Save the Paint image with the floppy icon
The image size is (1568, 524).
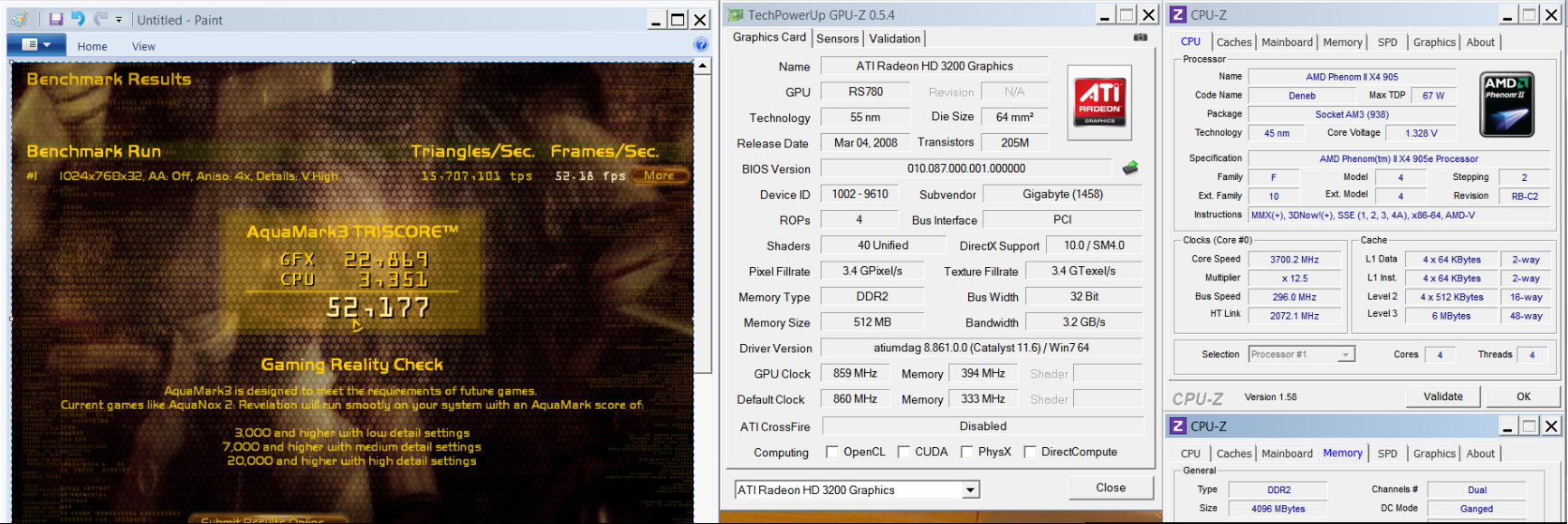point(56,19)
